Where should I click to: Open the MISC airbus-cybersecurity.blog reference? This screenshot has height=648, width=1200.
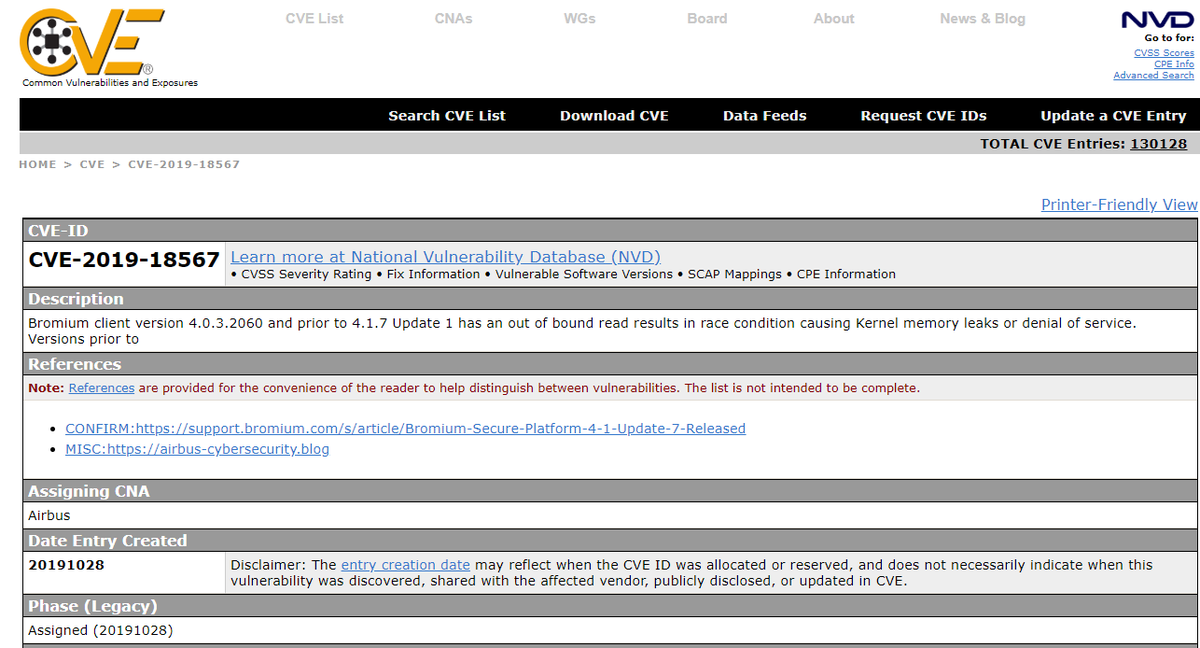[197, 449]
